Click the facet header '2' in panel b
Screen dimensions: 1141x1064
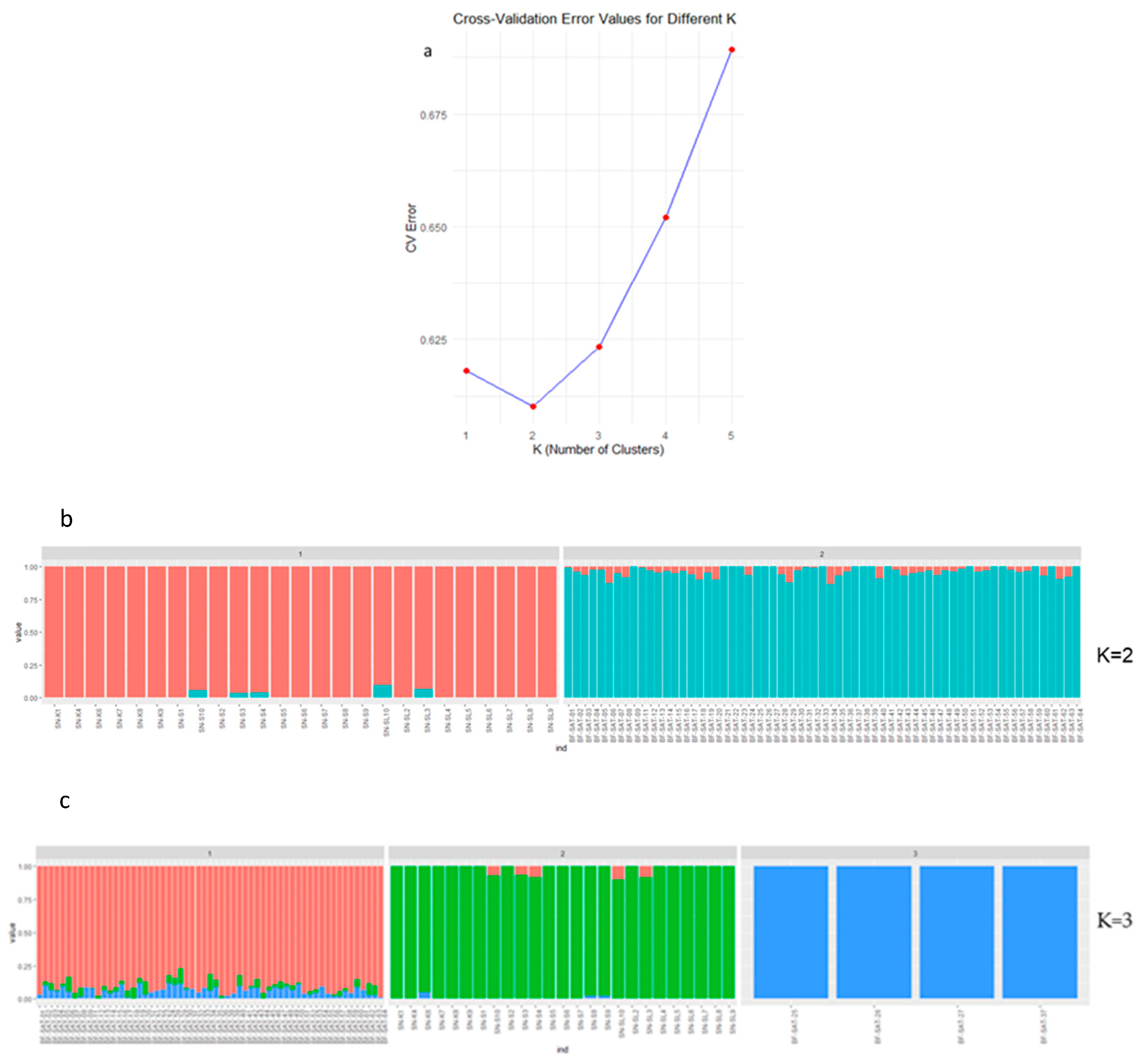click(821, 554)
